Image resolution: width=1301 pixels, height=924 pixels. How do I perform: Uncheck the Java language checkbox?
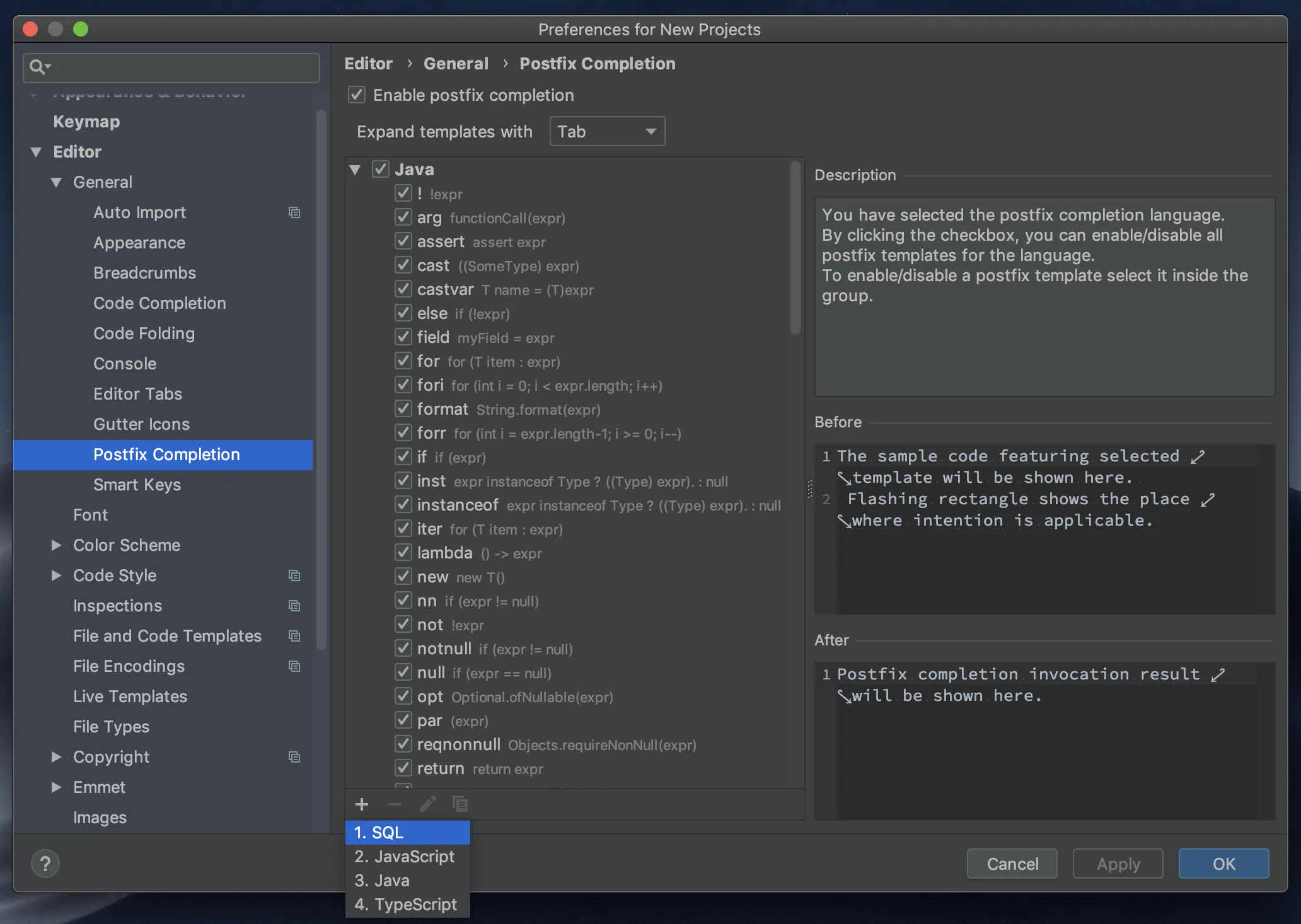[381, 170]
